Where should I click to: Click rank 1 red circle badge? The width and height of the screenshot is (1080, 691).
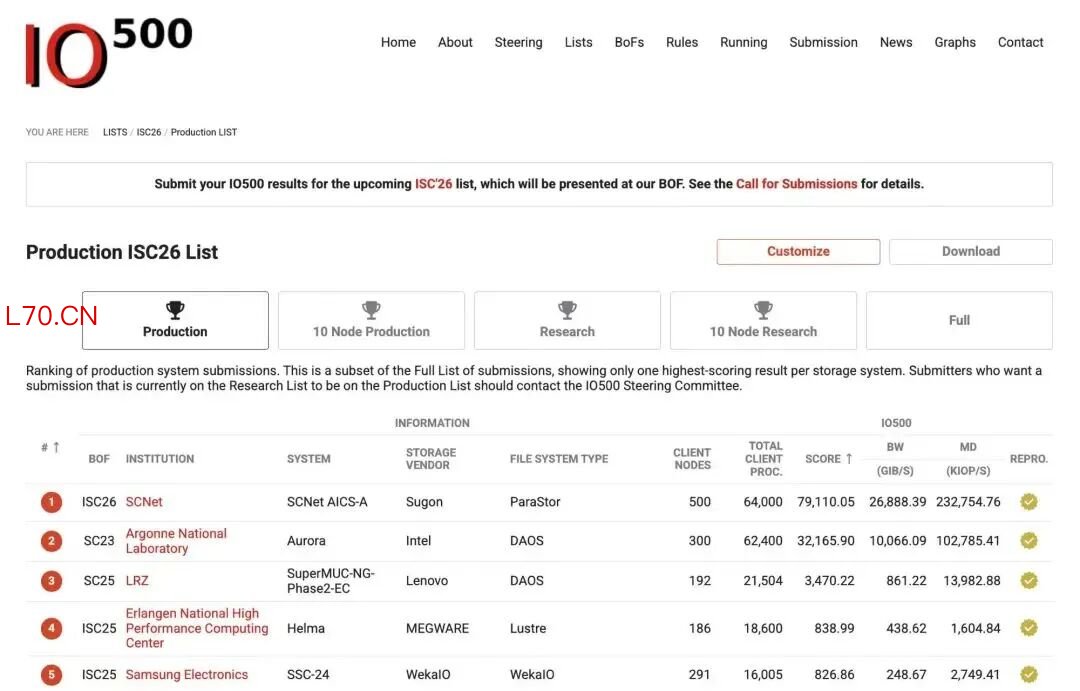tap(51, 502)
